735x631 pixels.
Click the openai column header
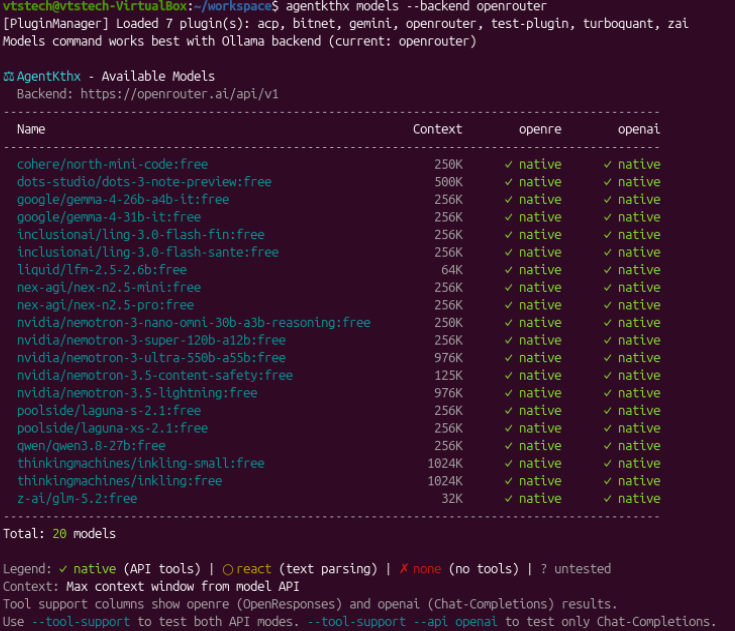pyautogui.click(x=639, y=129)
